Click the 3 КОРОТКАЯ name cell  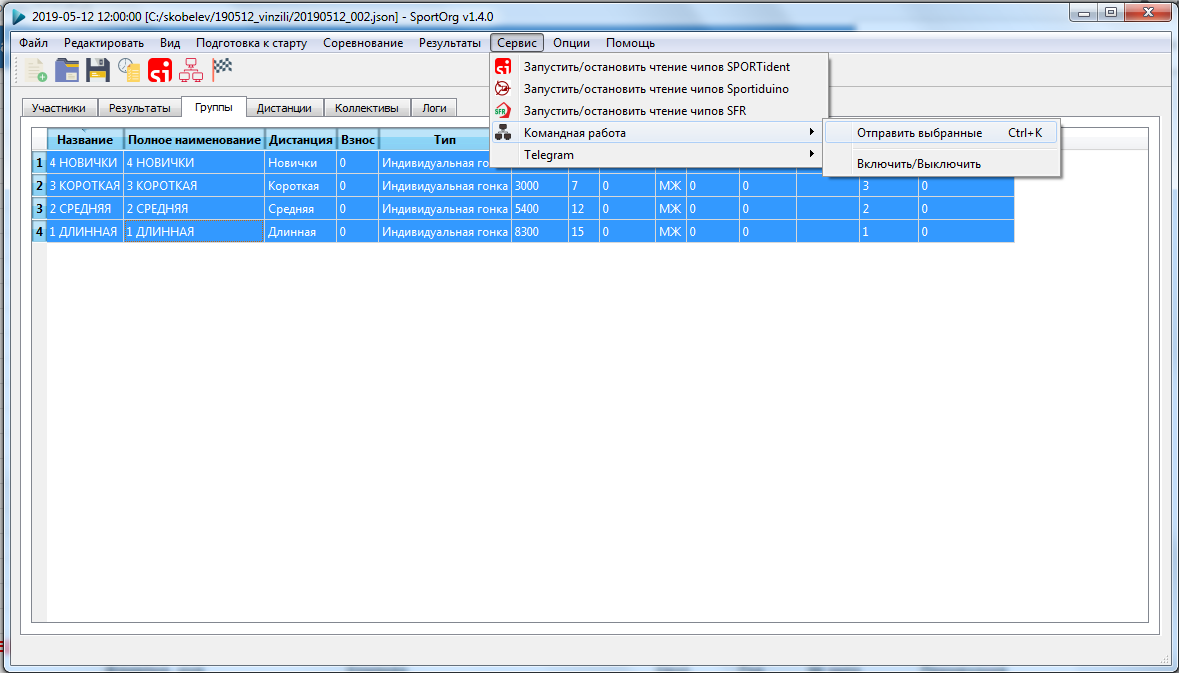click(x=85, y=186)
